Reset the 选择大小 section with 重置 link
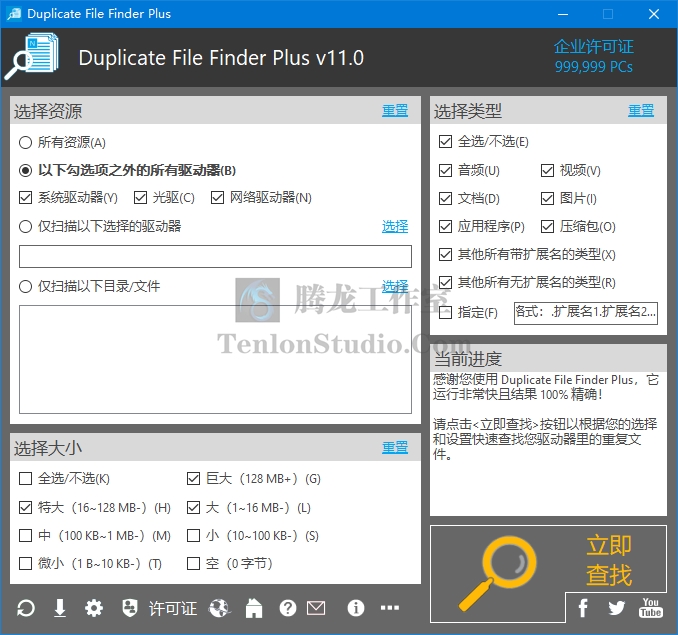 pyautogui.click(x=395, y=447)
